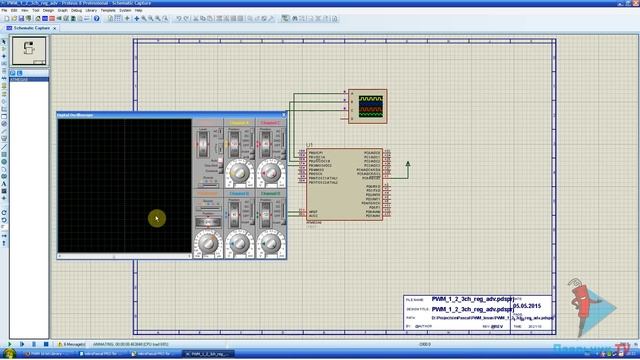Viewport: 640px width, 360px height.
Task: Click the L library button in device selector
Action: click(20, 73)
